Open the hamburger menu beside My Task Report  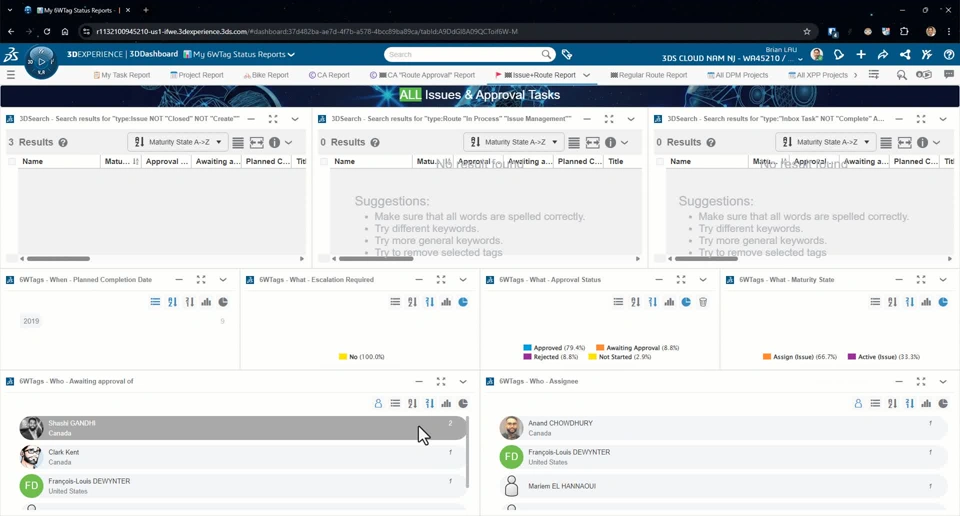(x=10, y=75)
